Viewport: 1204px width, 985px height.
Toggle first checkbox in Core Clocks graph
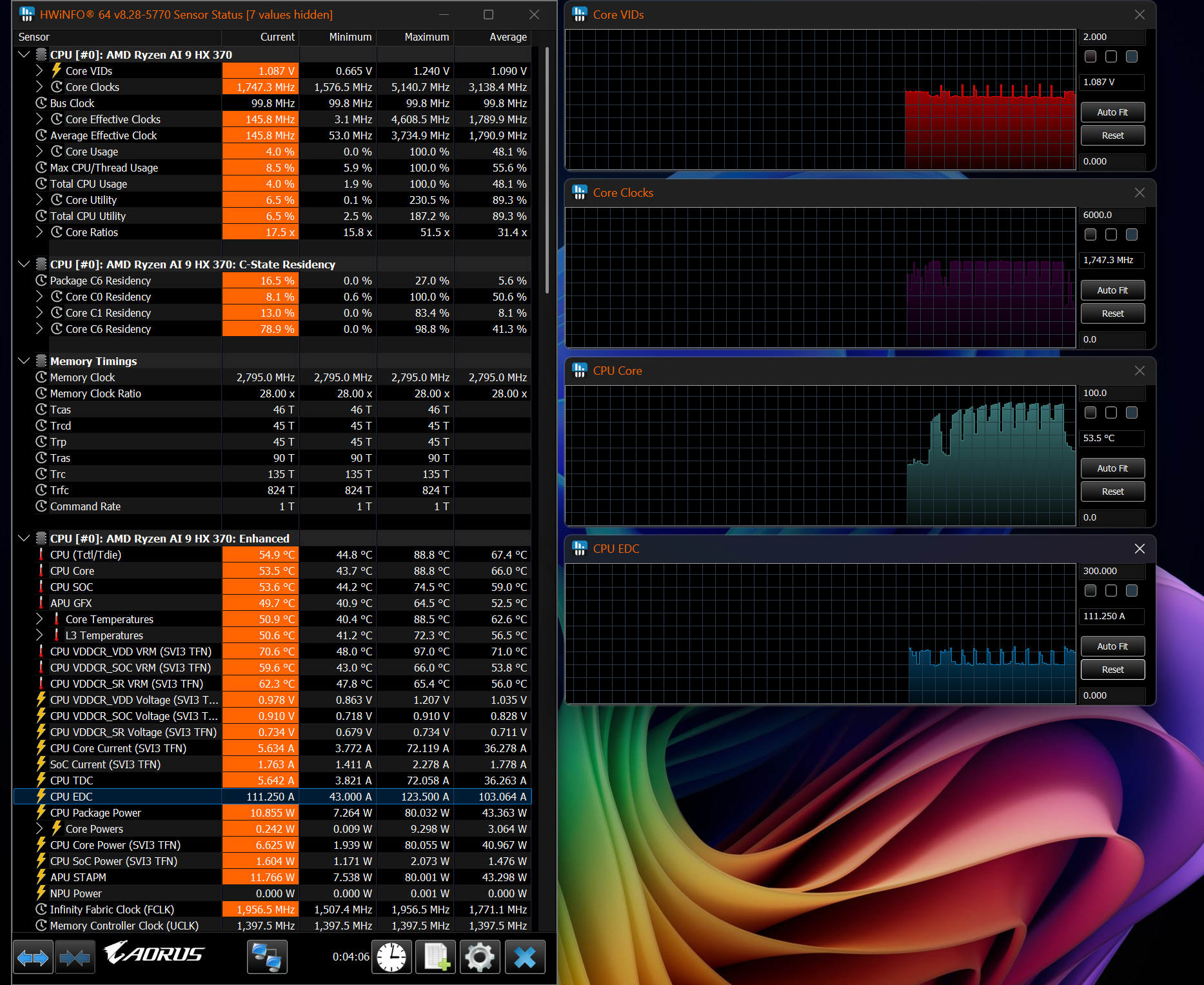pos(1091,235)
